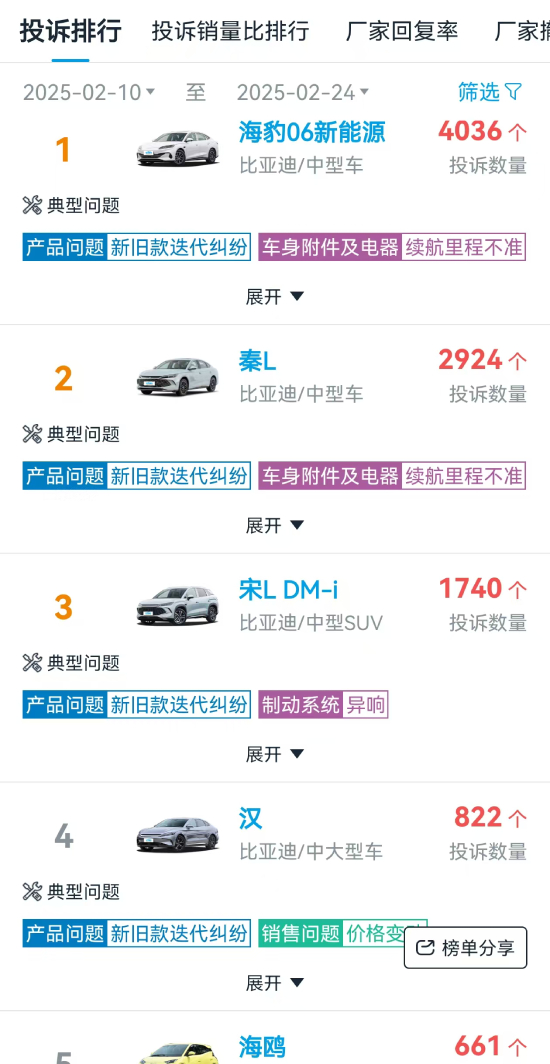Select the 投诉排行 tab
The height and width of the screenshot is (1064, 550).
[x=71, y=31]
